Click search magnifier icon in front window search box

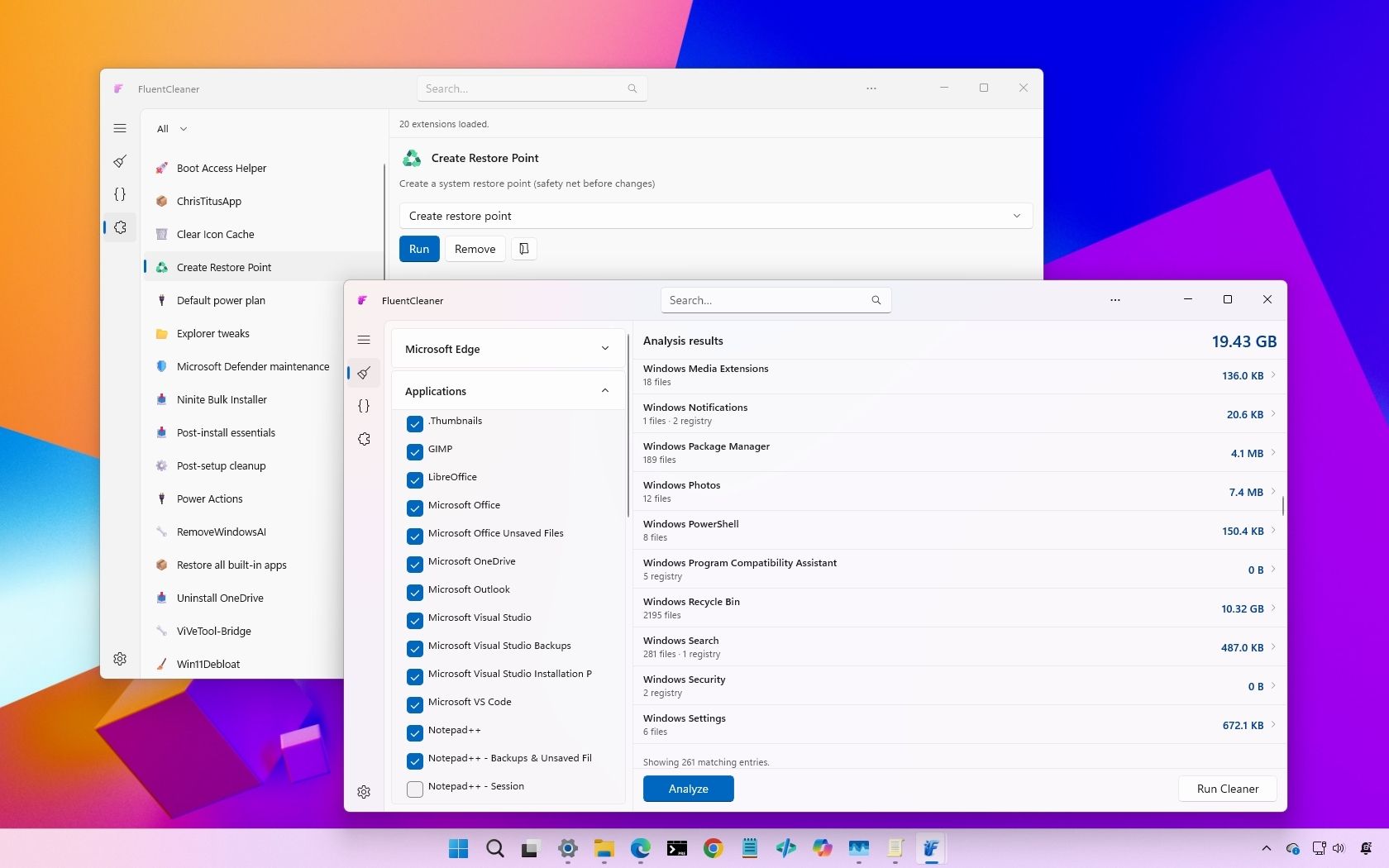coord(876,300)
